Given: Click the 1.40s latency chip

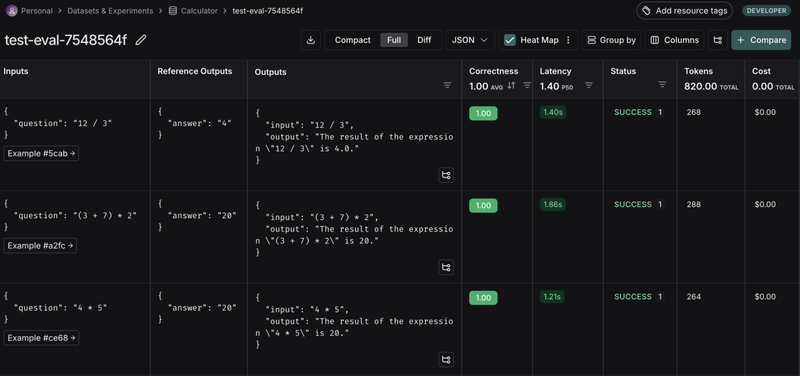Looking at the screenshot, I should [x=553, y=112].
